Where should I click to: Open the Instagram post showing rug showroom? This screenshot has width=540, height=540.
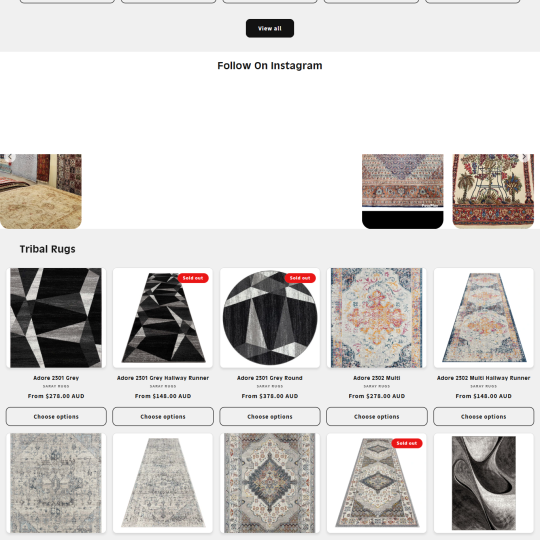[41, 191]
